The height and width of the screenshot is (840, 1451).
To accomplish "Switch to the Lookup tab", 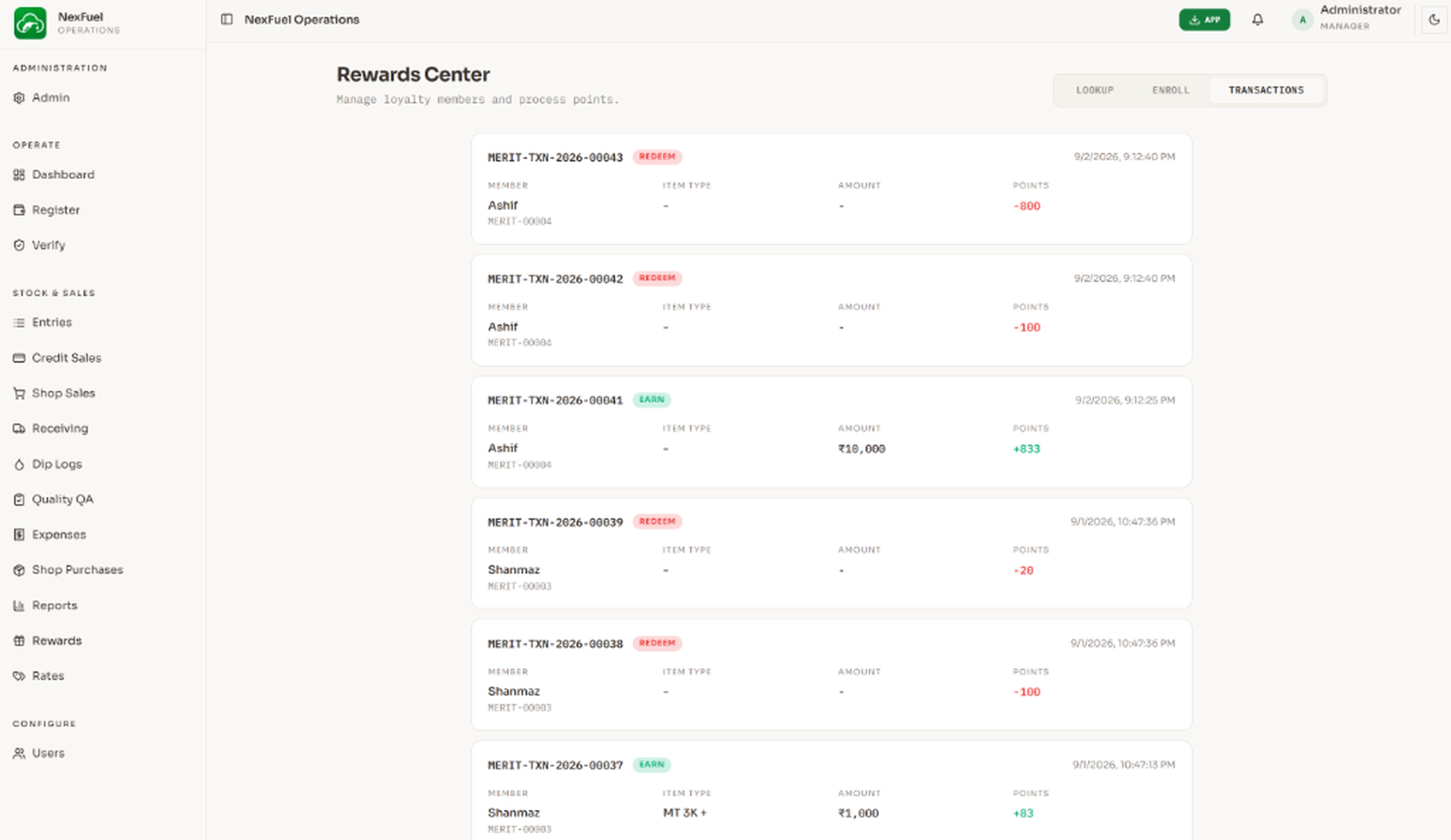I will pyautogui.click(x=1095, y=90).
